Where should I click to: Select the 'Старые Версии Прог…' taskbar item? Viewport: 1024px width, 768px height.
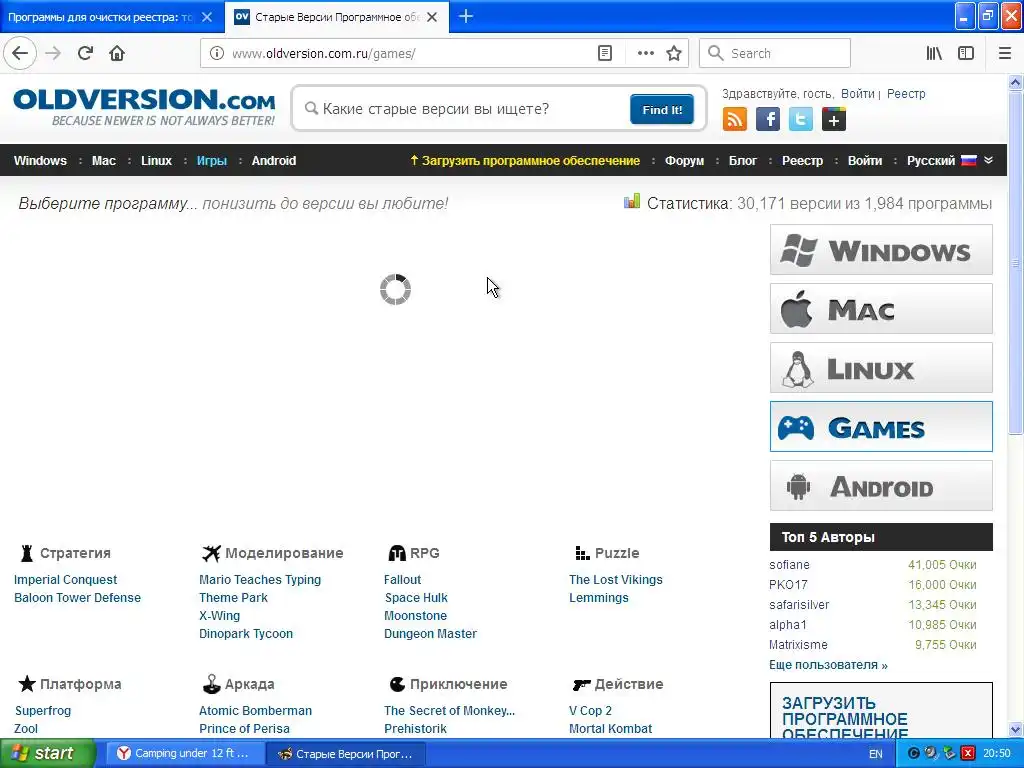click(x=346, y=754)
